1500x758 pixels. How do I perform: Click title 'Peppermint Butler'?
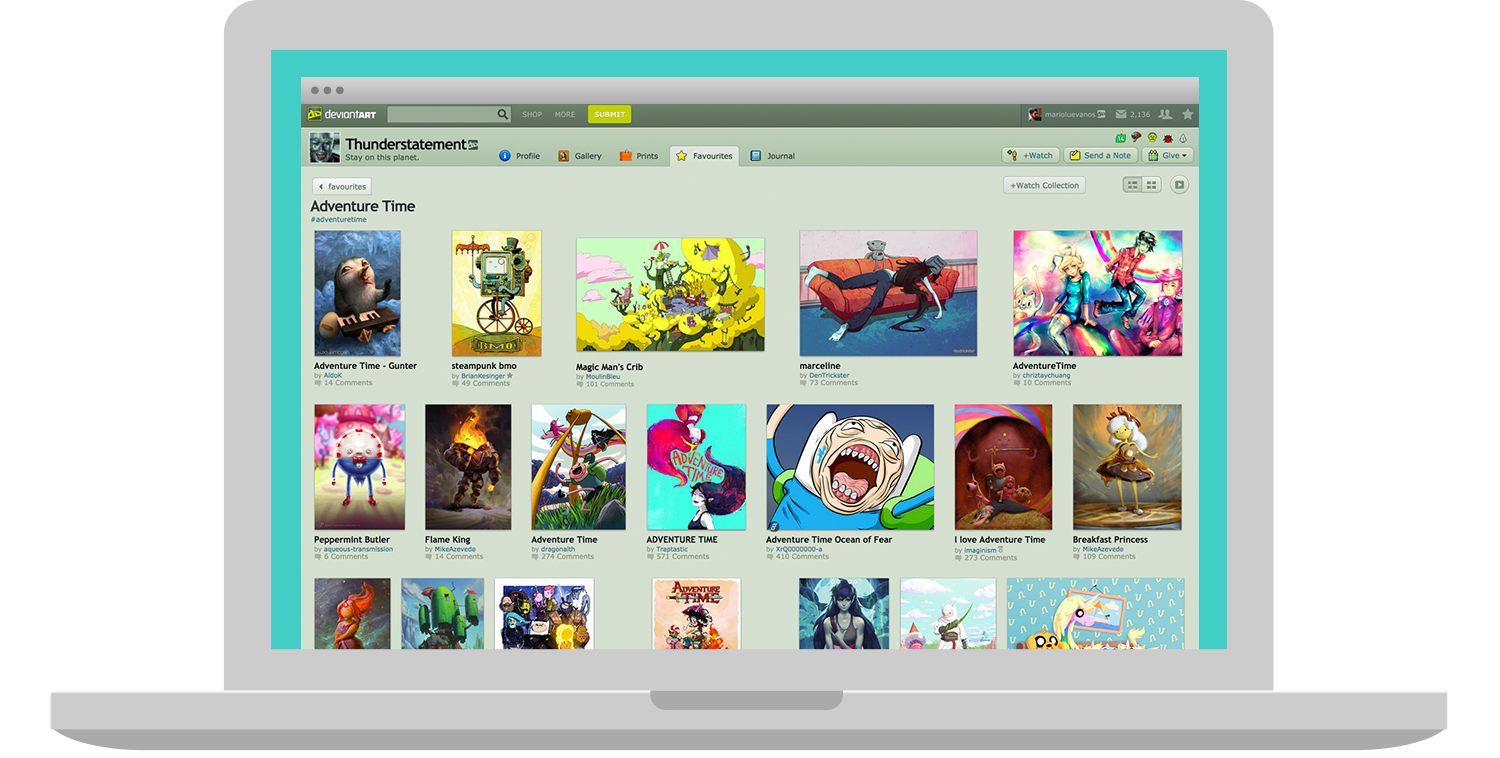coord(352,539)
